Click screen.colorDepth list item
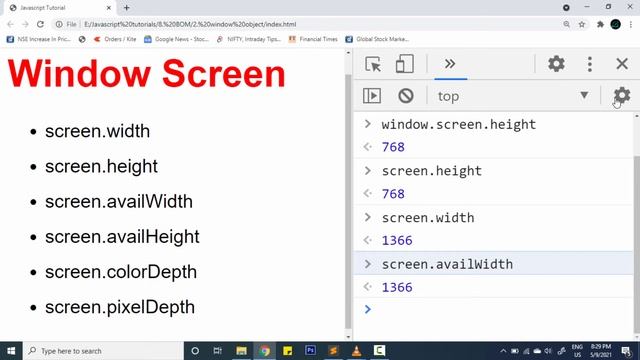This screenshot has width=640, height=360. click(121, 272)
